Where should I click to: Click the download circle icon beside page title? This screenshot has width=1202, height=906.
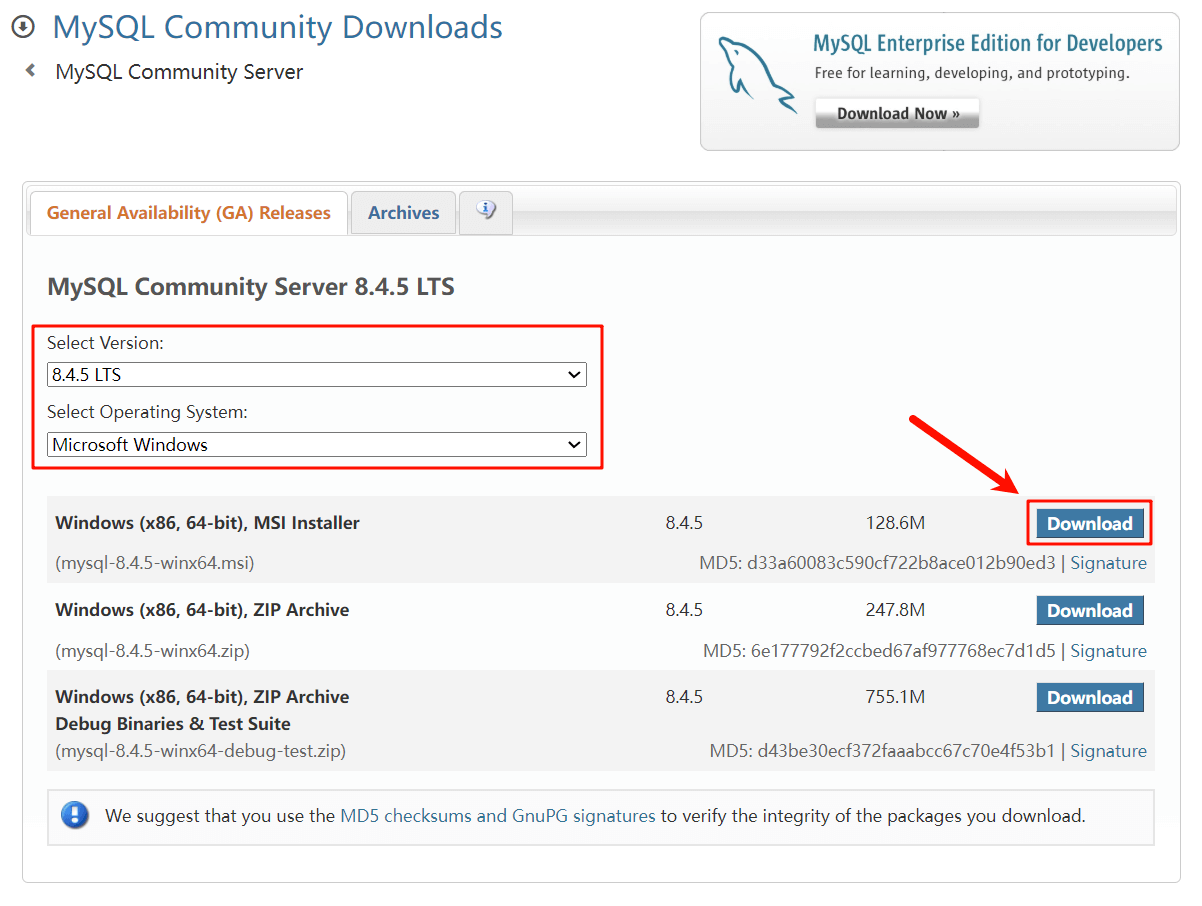coord(23,27)
